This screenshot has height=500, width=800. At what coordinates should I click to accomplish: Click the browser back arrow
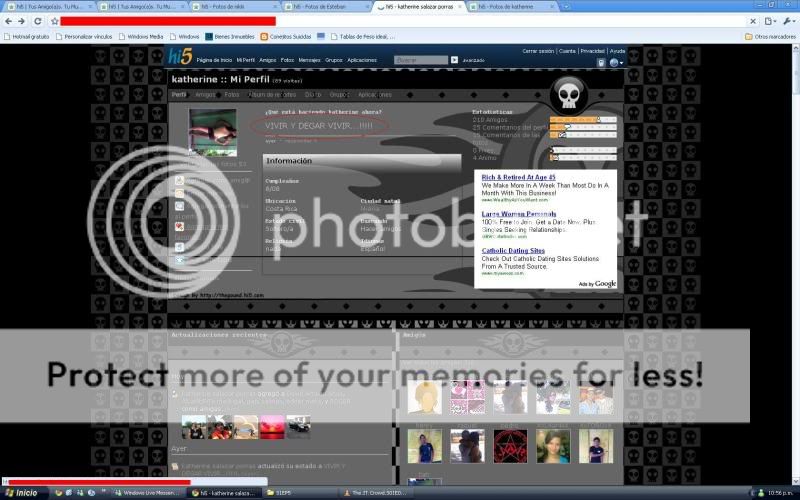click(8, 20)
